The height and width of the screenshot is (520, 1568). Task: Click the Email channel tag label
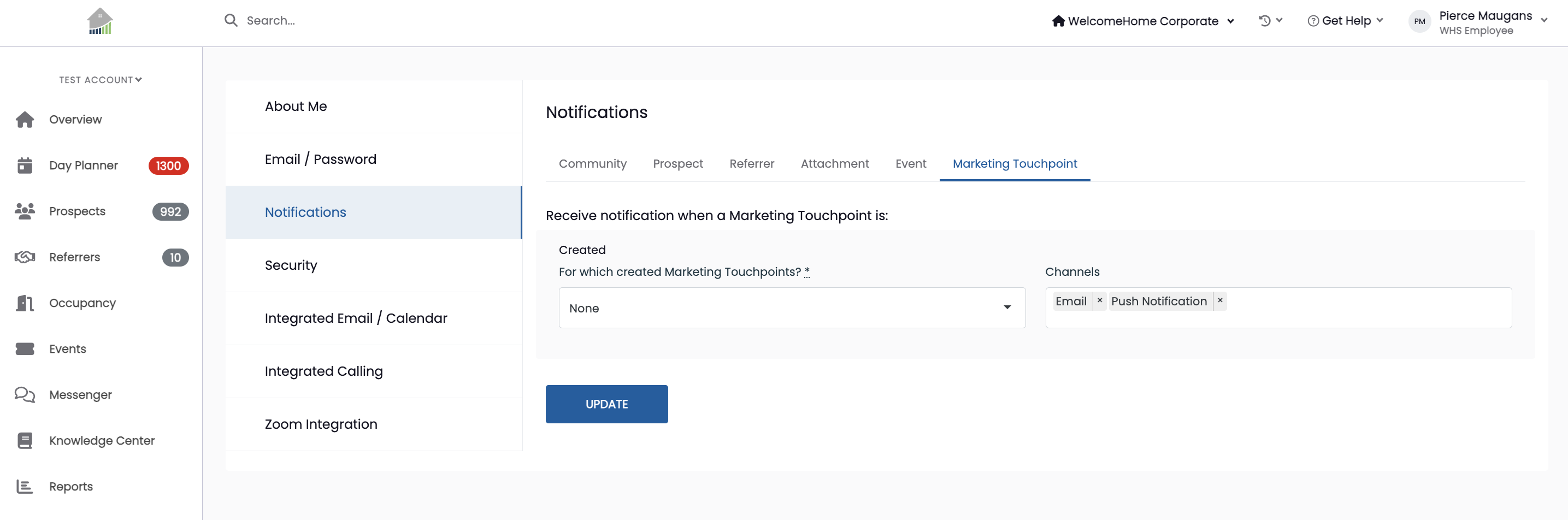(x=1071, y=302)
